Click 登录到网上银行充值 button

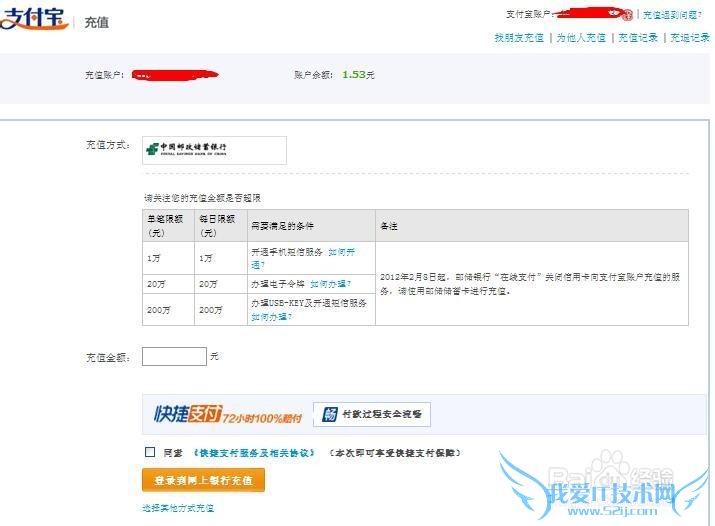click(203, 480)
